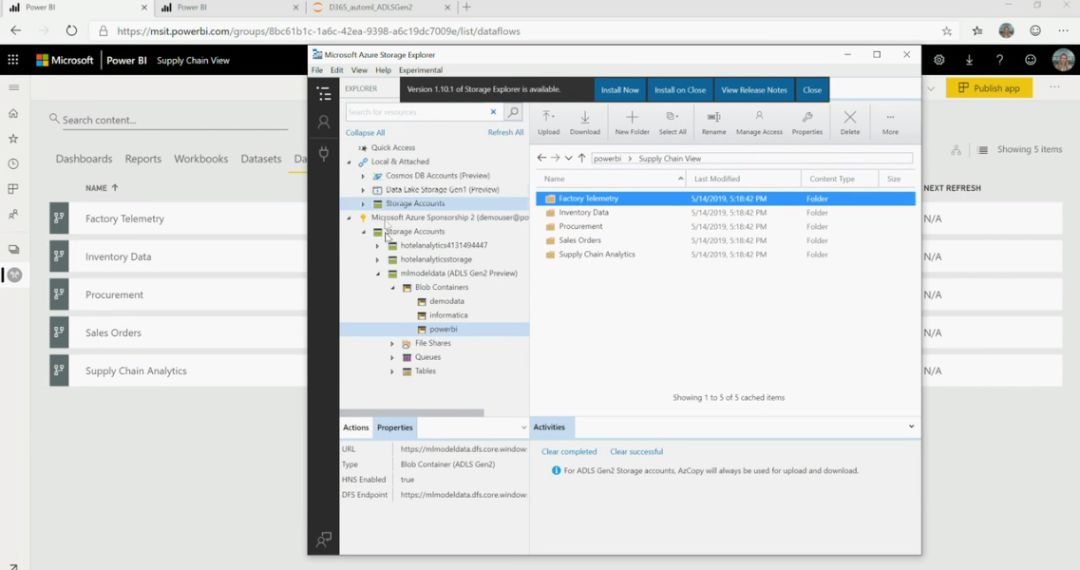Expand the Queues node
The width and height of the screenshot is (1080, 570).
392,357
